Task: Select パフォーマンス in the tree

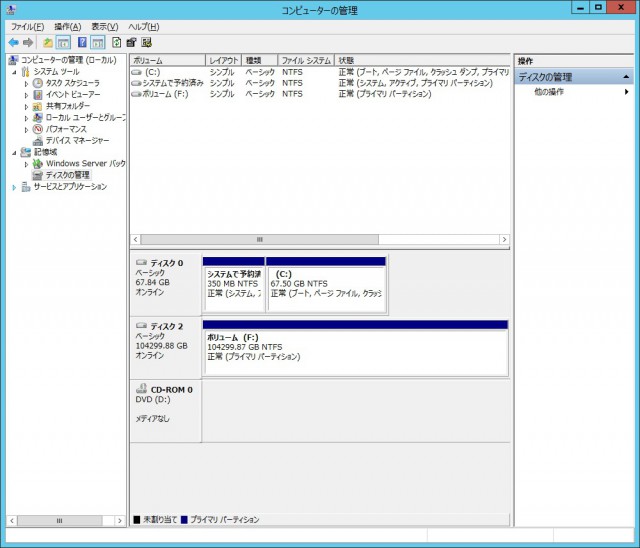Action: (65, 129)
